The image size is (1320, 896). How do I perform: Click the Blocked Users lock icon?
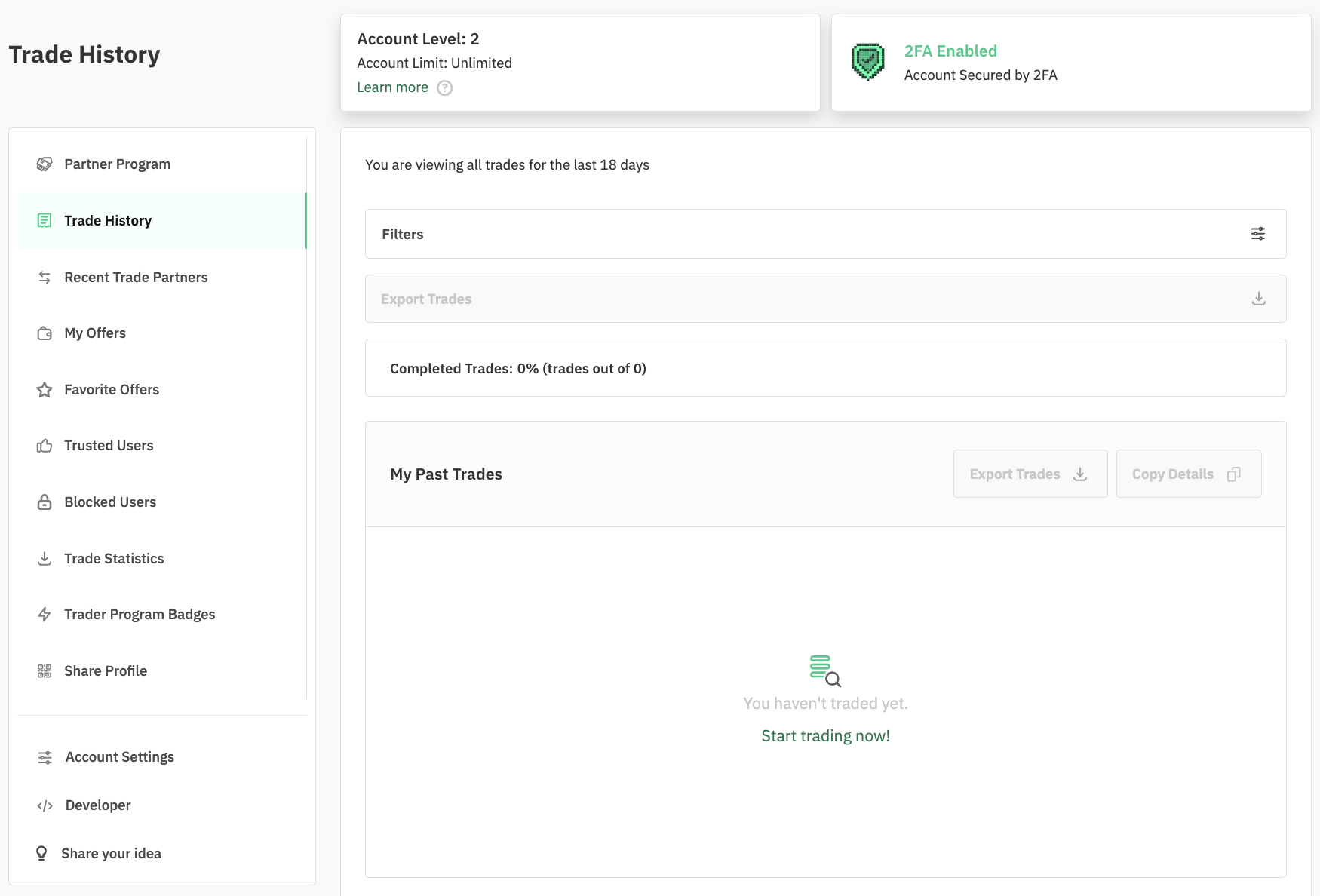[x=45, y=502]
